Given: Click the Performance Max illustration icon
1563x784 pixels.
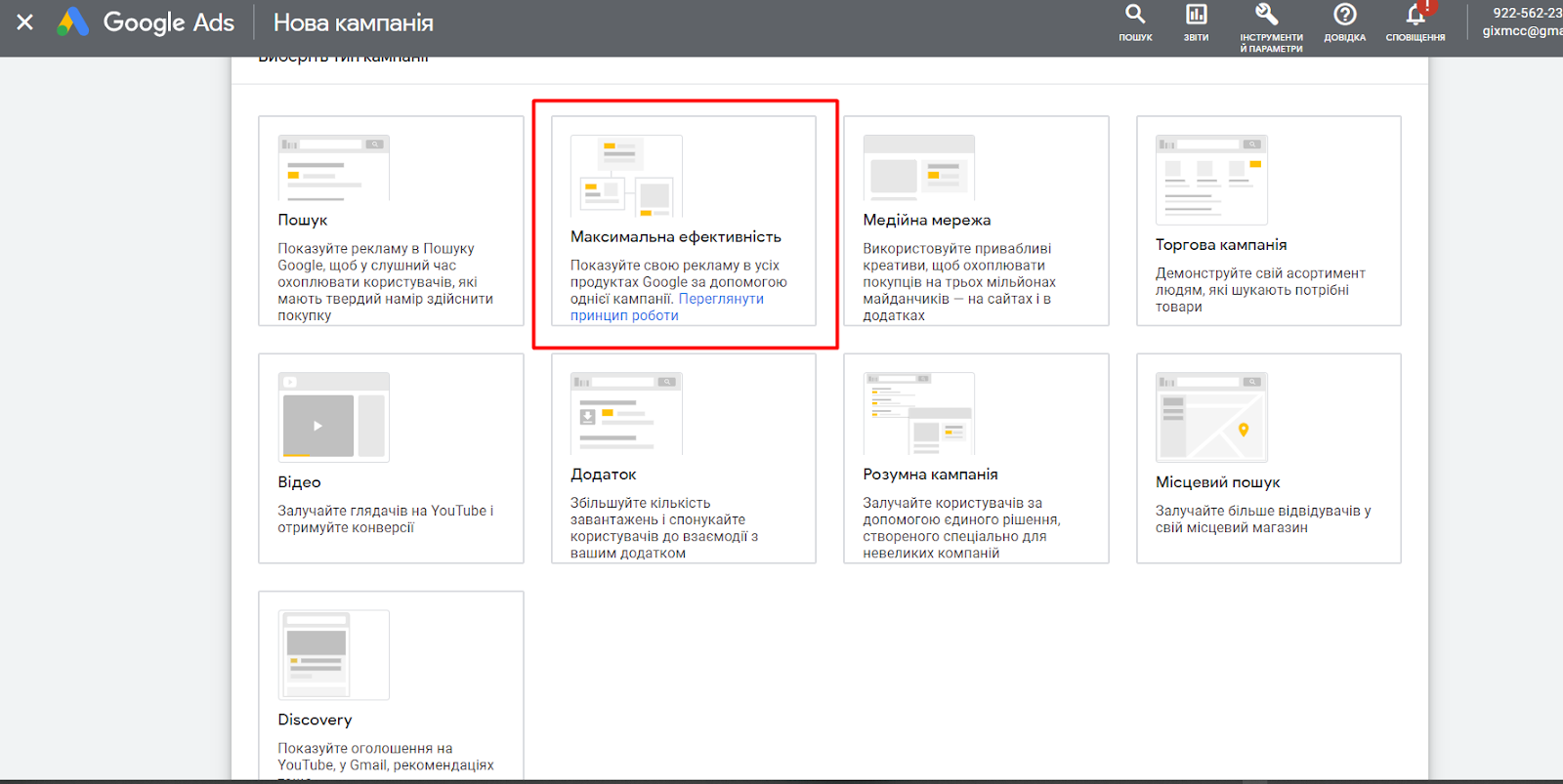Looking at the screenshot, I should pyautogui.click(x=626, y=176).
